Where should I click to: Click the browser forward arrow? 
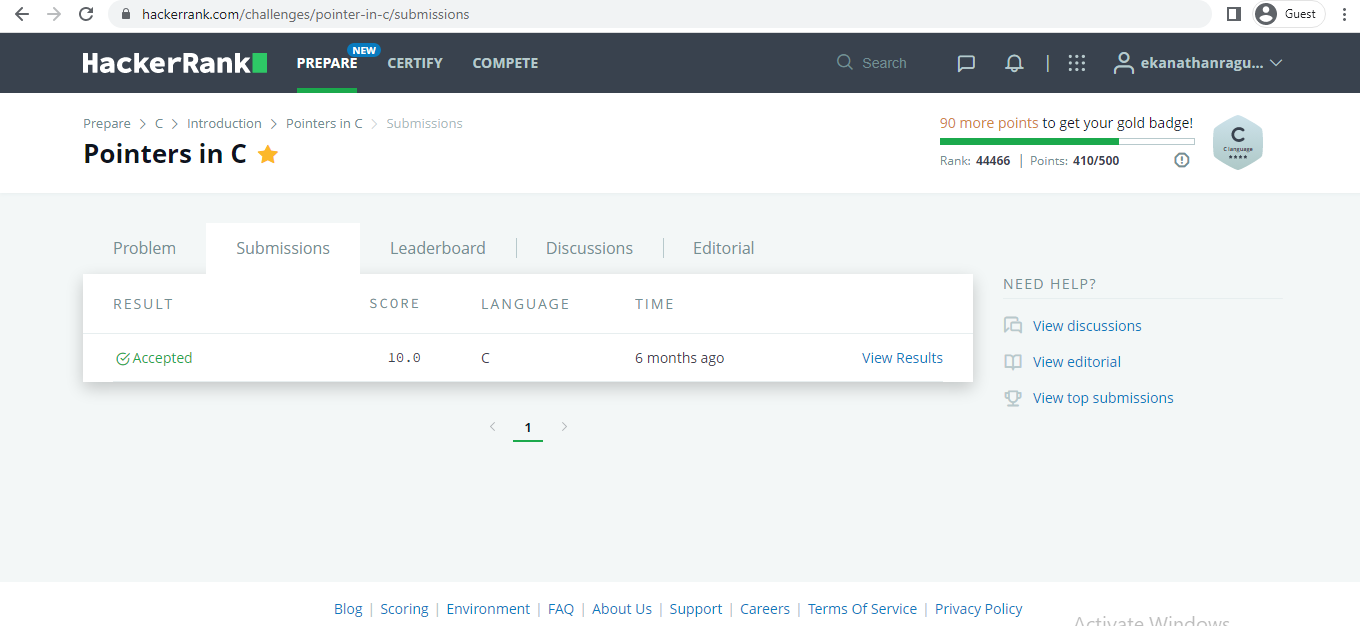pos(54,14)
